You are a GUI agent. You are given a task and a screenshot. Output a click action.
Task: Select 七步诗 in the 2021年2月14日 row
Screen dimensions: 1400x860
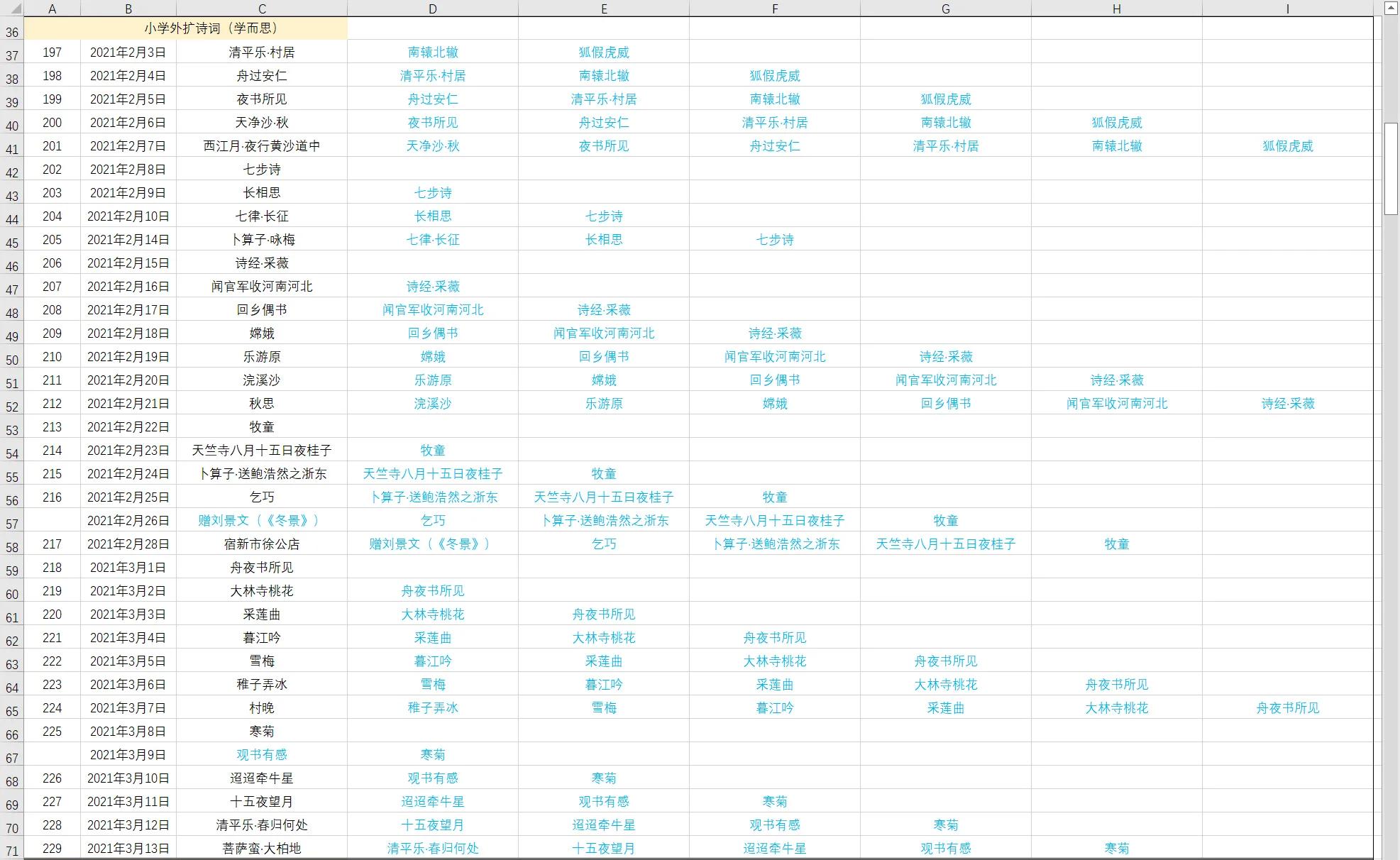click(775, 239)
